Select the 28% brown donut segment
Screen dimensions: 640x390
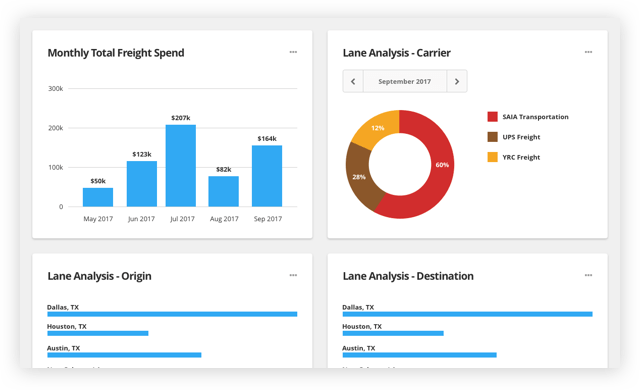[358, 177]
